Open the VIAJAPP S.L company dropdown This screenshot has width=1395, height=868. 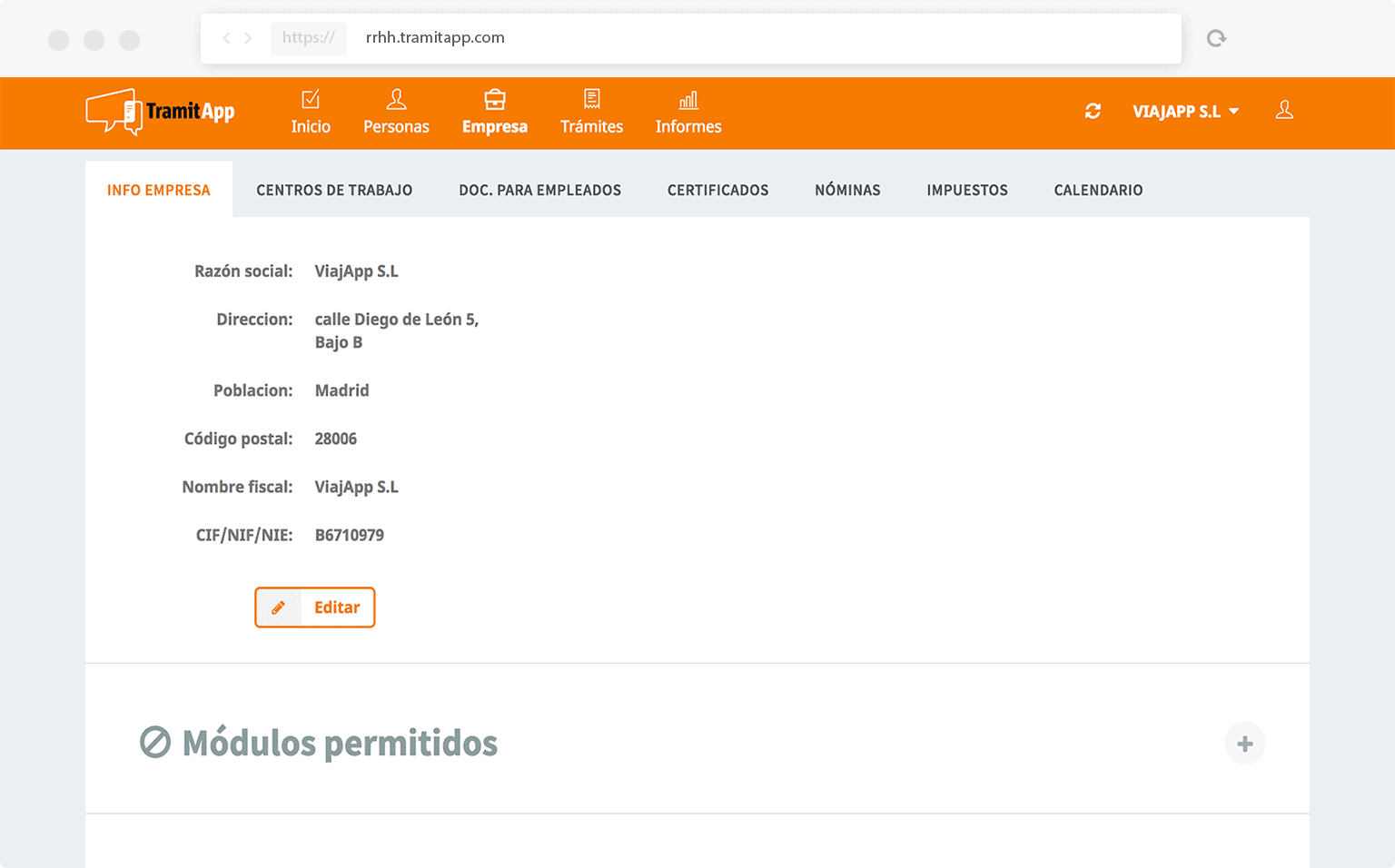[1185, 111]
